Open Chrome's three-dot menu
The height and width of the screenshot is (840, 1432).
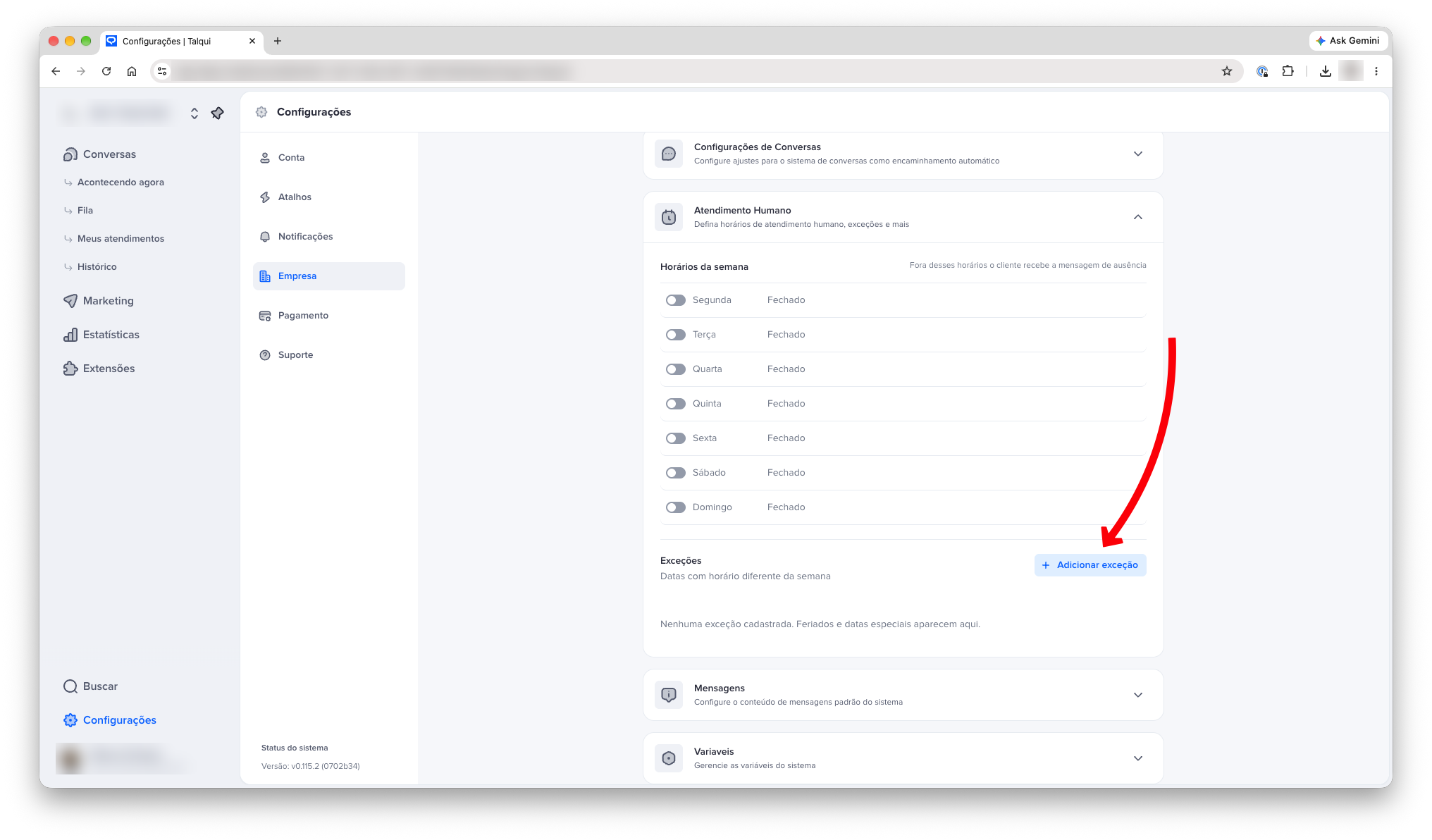tap(1376, 71)
